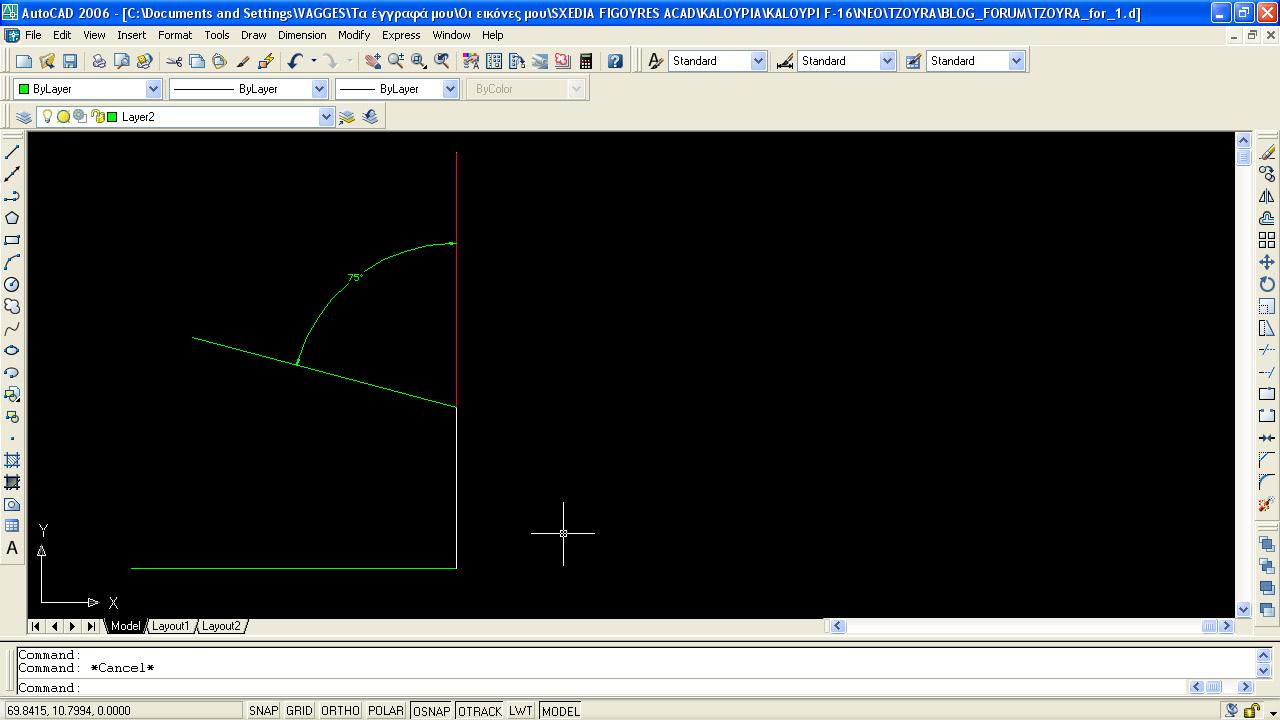Toggle ORTHO mode in status bar

340,711
